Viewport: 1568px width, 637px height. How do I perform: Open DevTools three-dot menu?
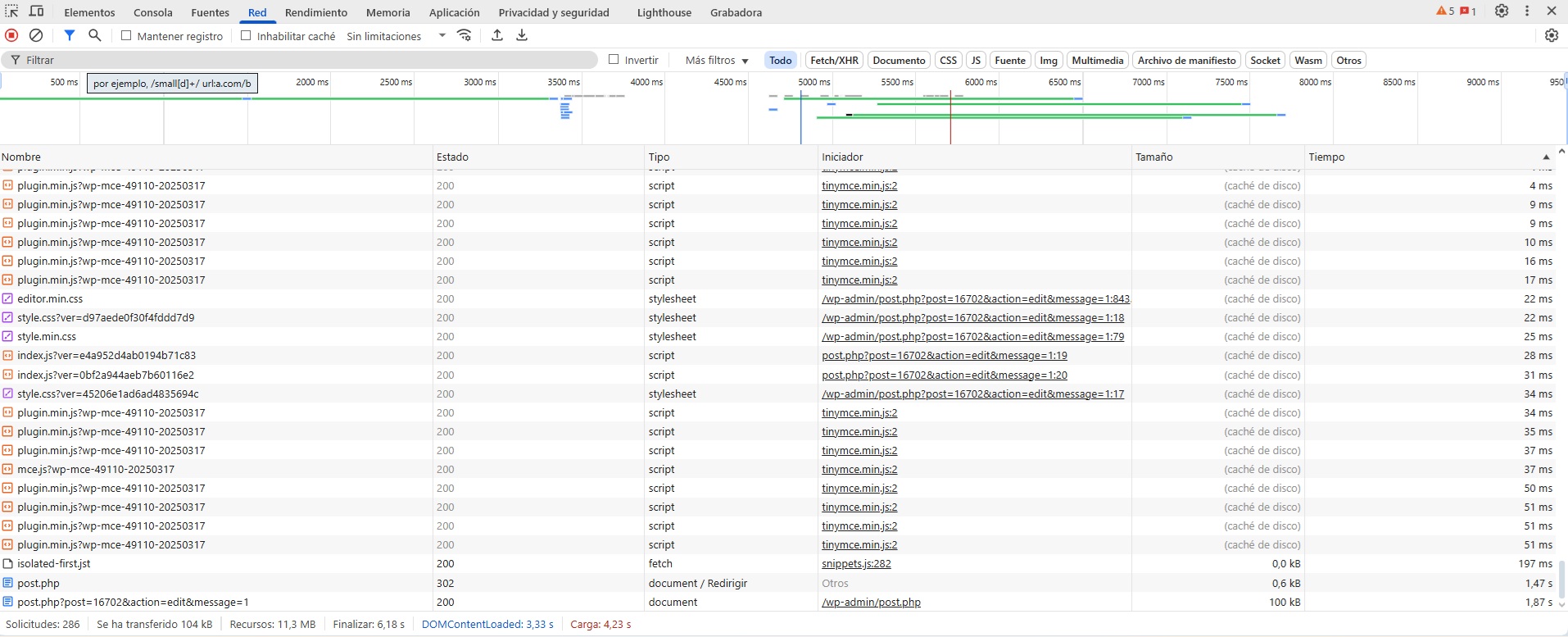coord(1527,11)
